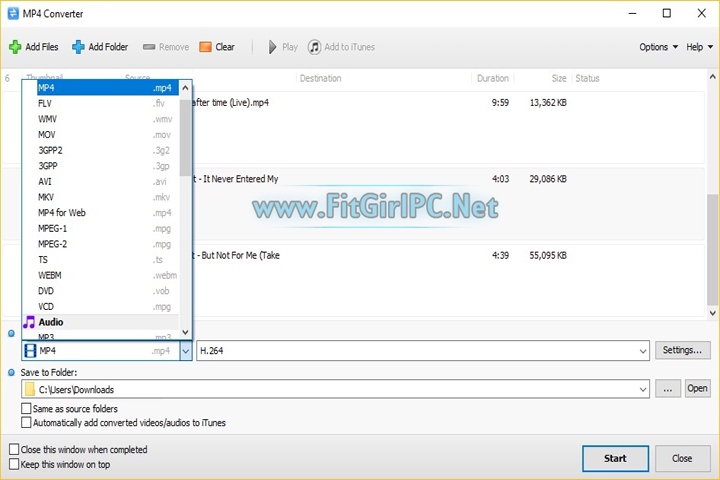This screenshot has height=480, width=720.
Task: Expand the H.264 codec dropdown
Action: tap(642, 351)
